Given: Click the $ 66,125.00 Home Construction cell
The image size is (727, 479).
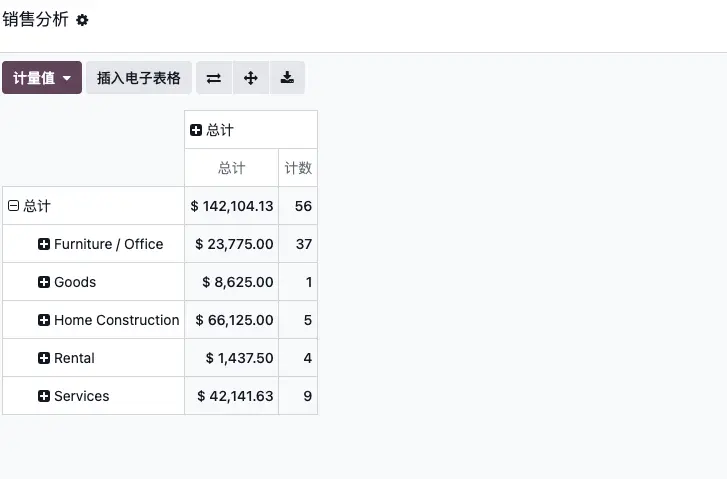Looking at the screenshot, I should click(x=232, y=320).
